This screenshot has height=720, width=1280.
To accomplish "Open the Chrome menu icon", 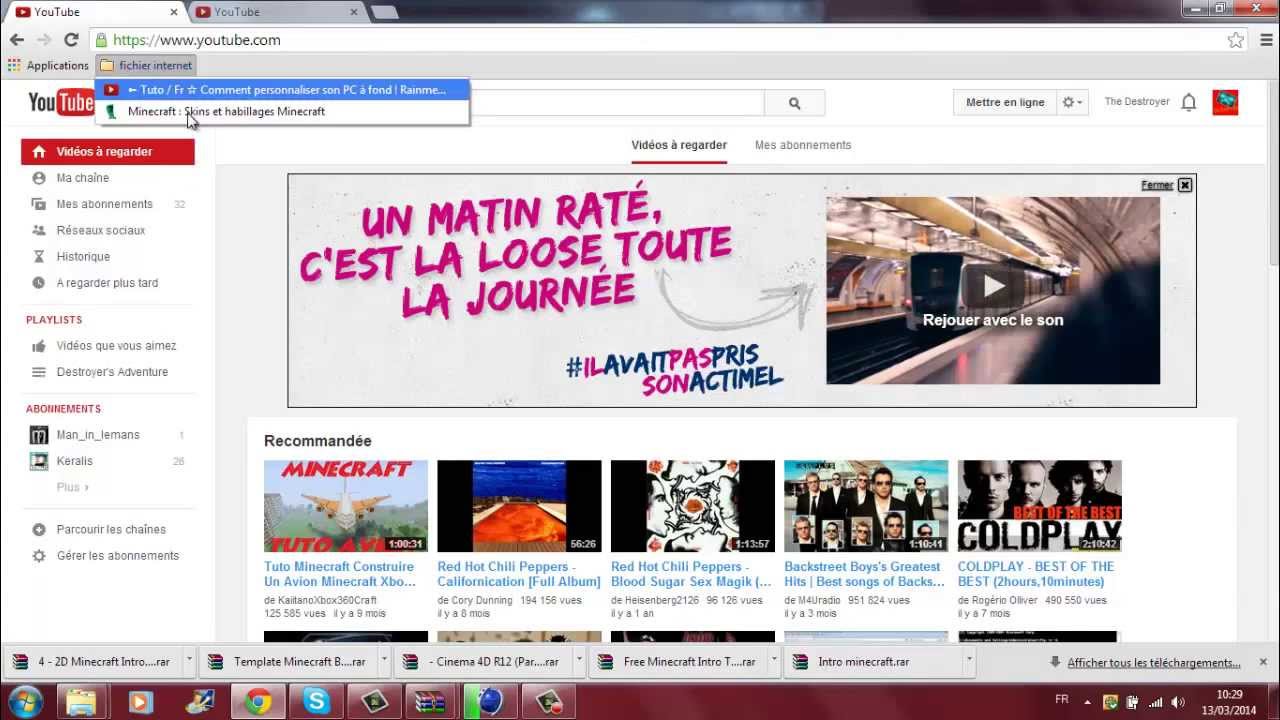I will [1267, 40].
